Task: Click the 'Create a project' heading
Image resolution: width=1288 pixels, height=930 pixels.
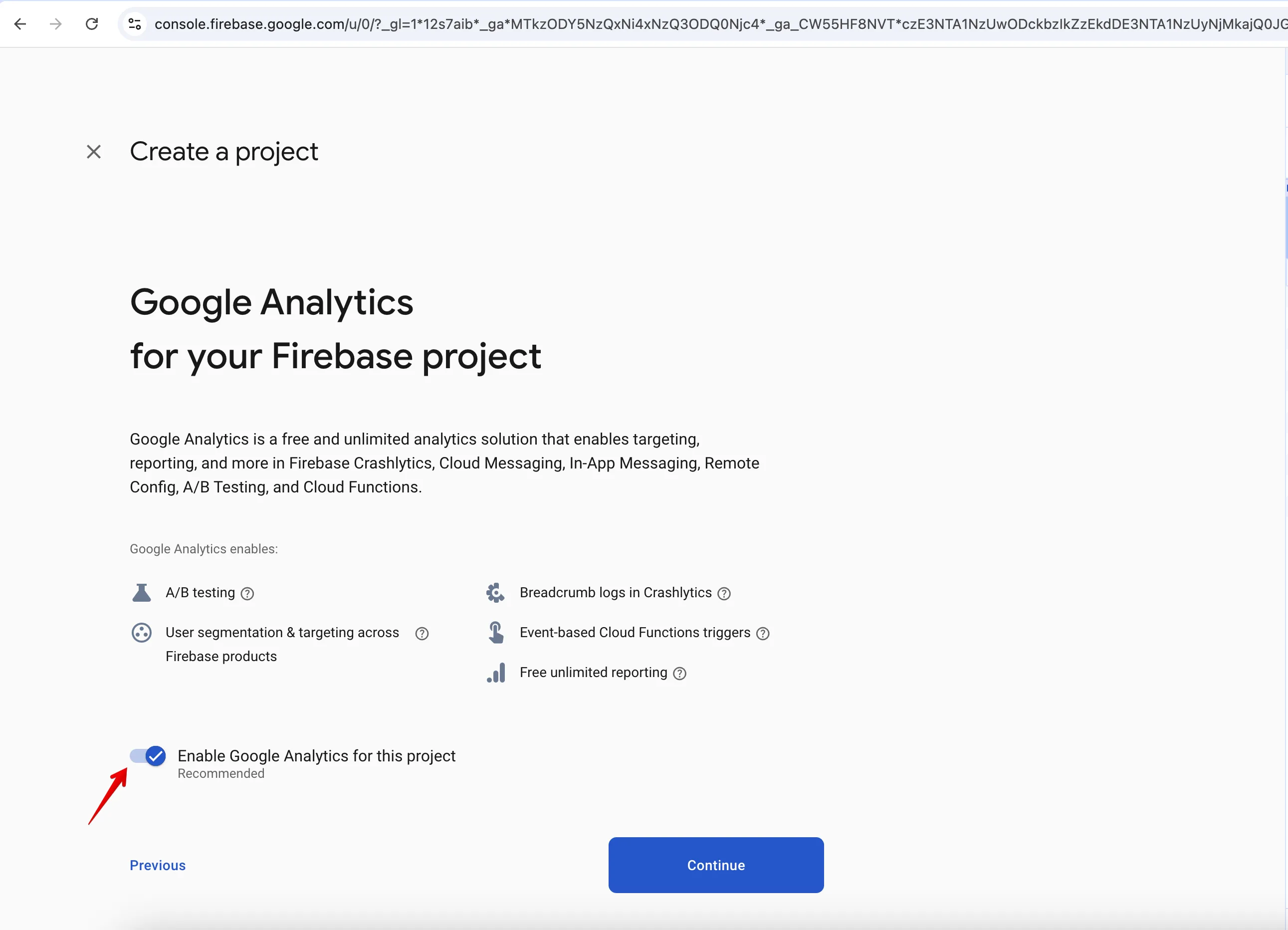Action: [x=224, y=152]
